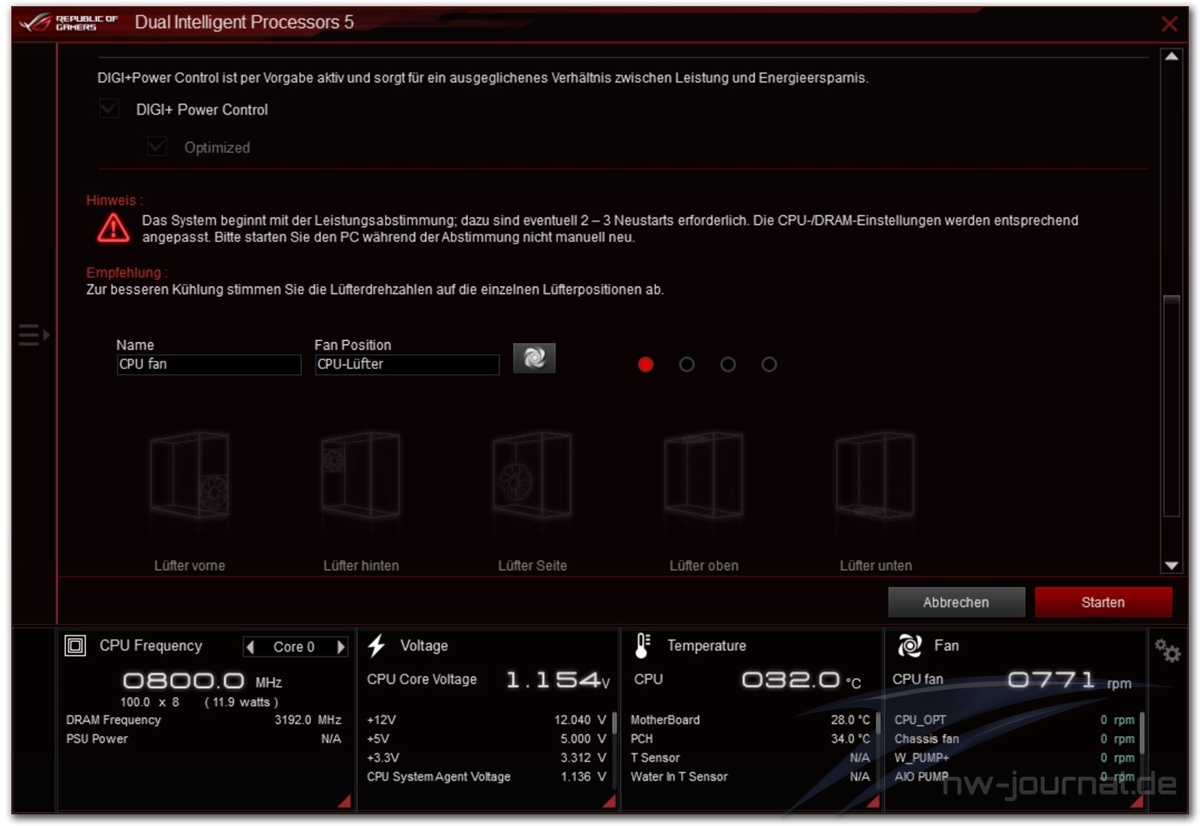Click the MotherBoard temperature row
Viewport: 1200px width, 826px height.
pyautogui.click(x=750, y=720)
